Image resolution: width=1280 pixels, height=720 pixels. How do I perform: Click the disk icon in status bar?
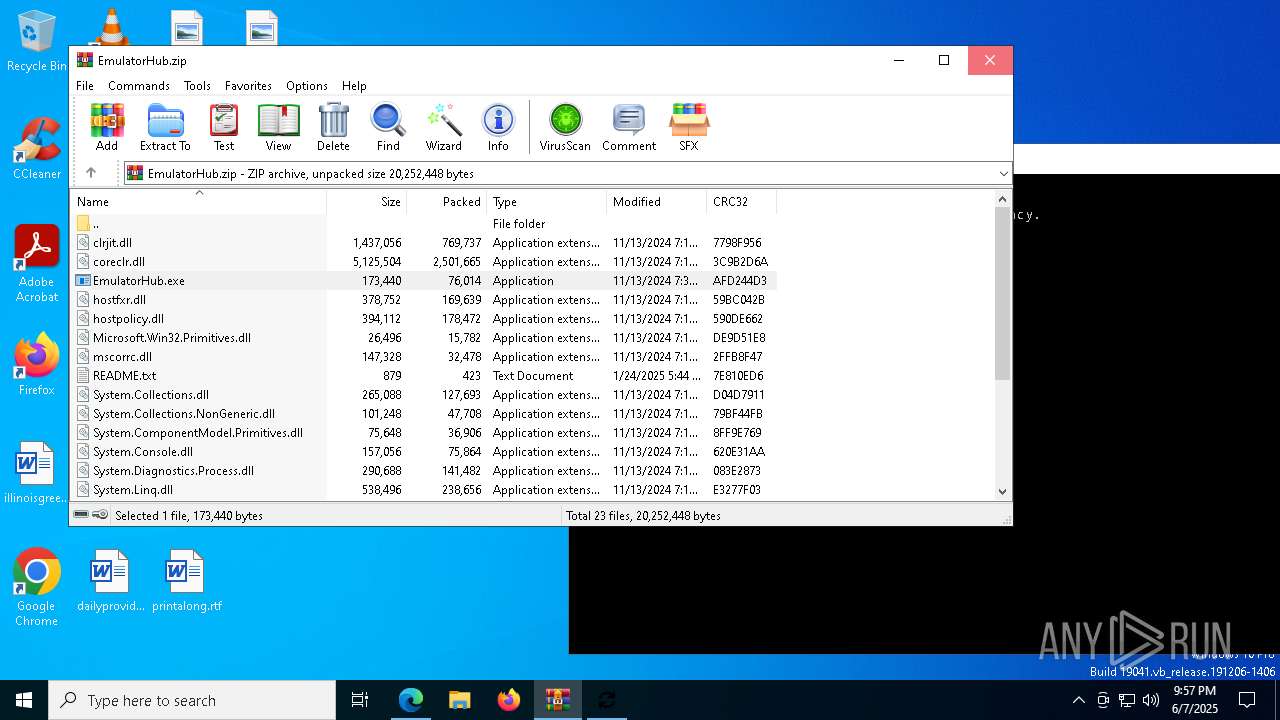coord(81,515)
